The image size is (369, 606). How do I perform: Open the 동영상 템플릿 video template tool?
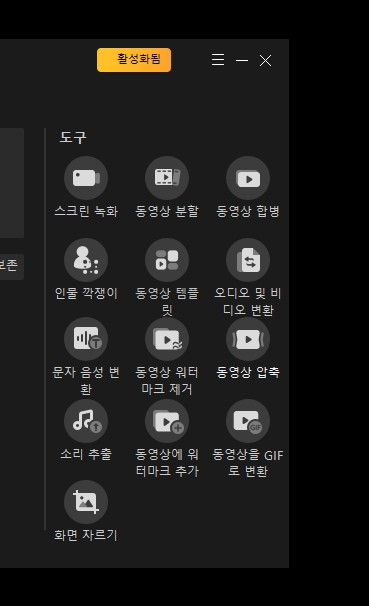coord(167,260)
